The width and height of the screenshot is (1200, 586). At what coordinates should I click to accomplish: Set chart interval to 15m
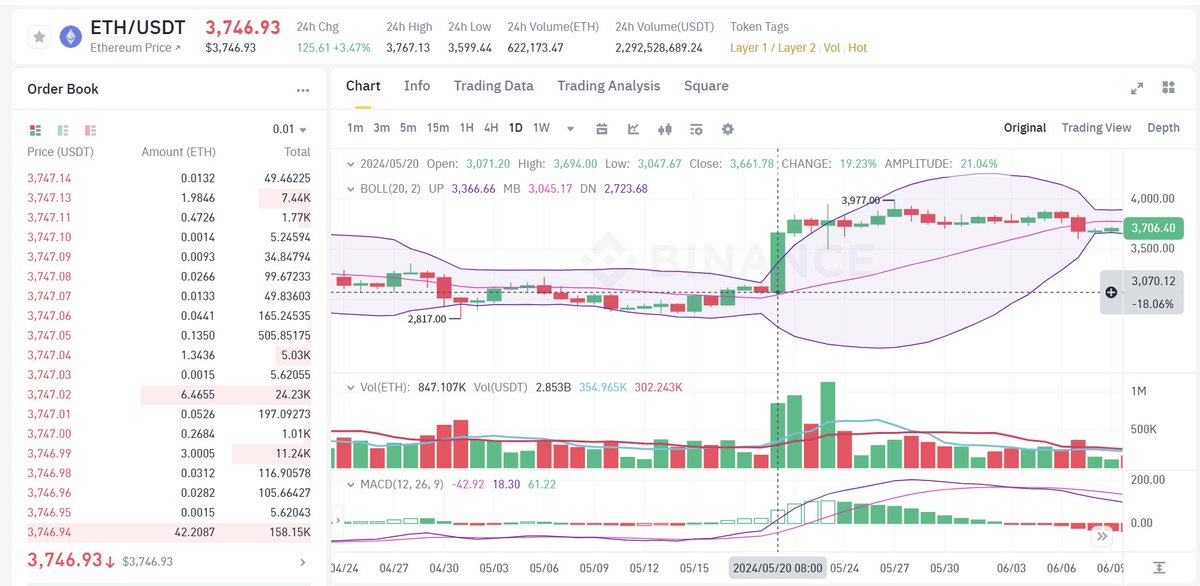point(438,128)
